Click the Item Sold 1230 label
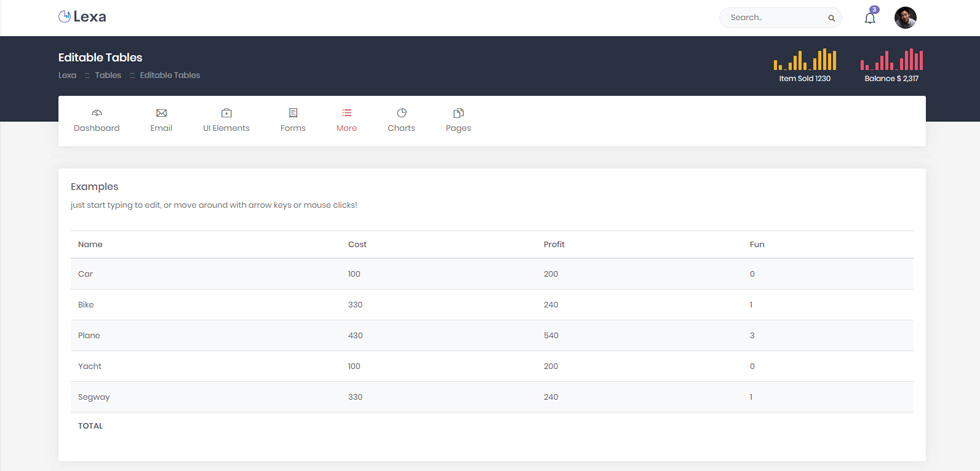 [805, 79]
